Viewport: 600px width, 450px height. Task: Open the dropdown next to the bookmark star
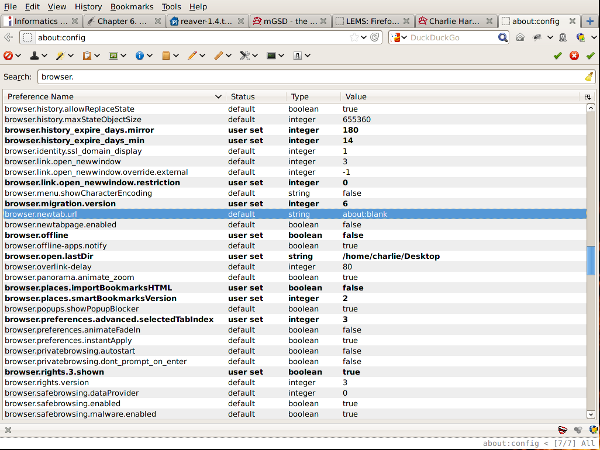(x=364, y=38)
